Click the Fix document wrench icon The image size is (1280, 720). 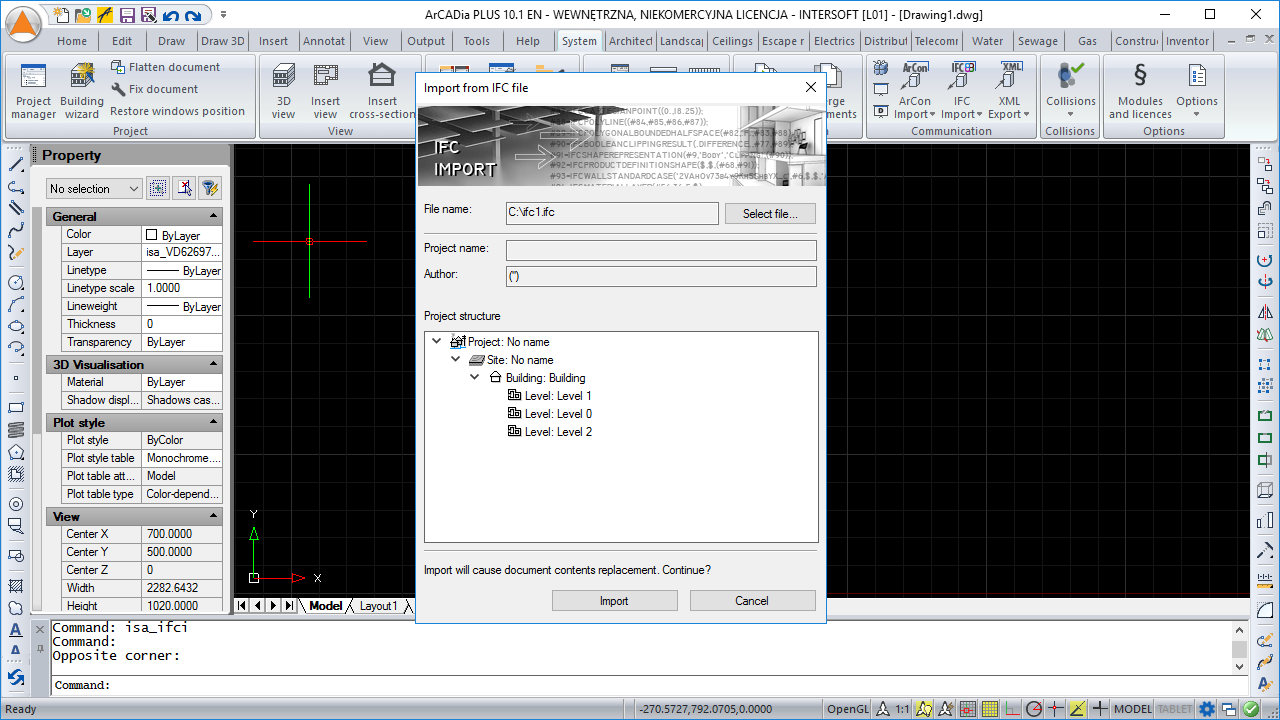(119, 89)
